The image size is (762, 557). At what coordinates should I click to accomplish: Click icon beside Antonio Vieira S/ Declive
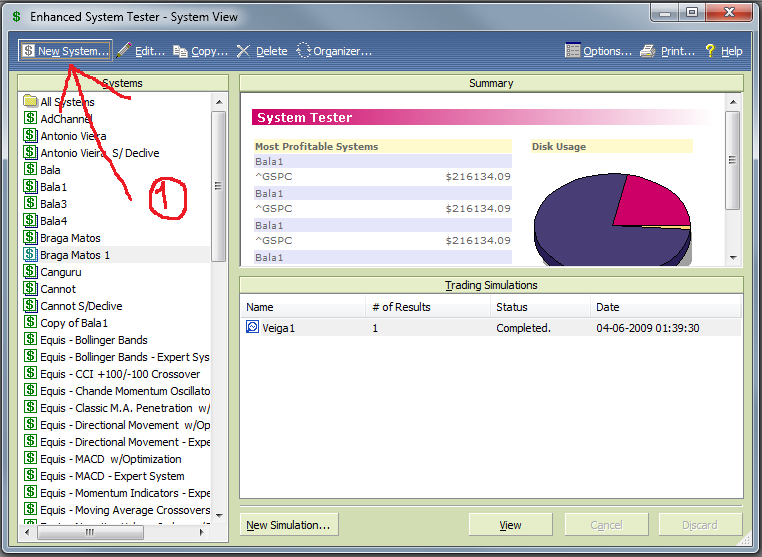pos(30,152)
